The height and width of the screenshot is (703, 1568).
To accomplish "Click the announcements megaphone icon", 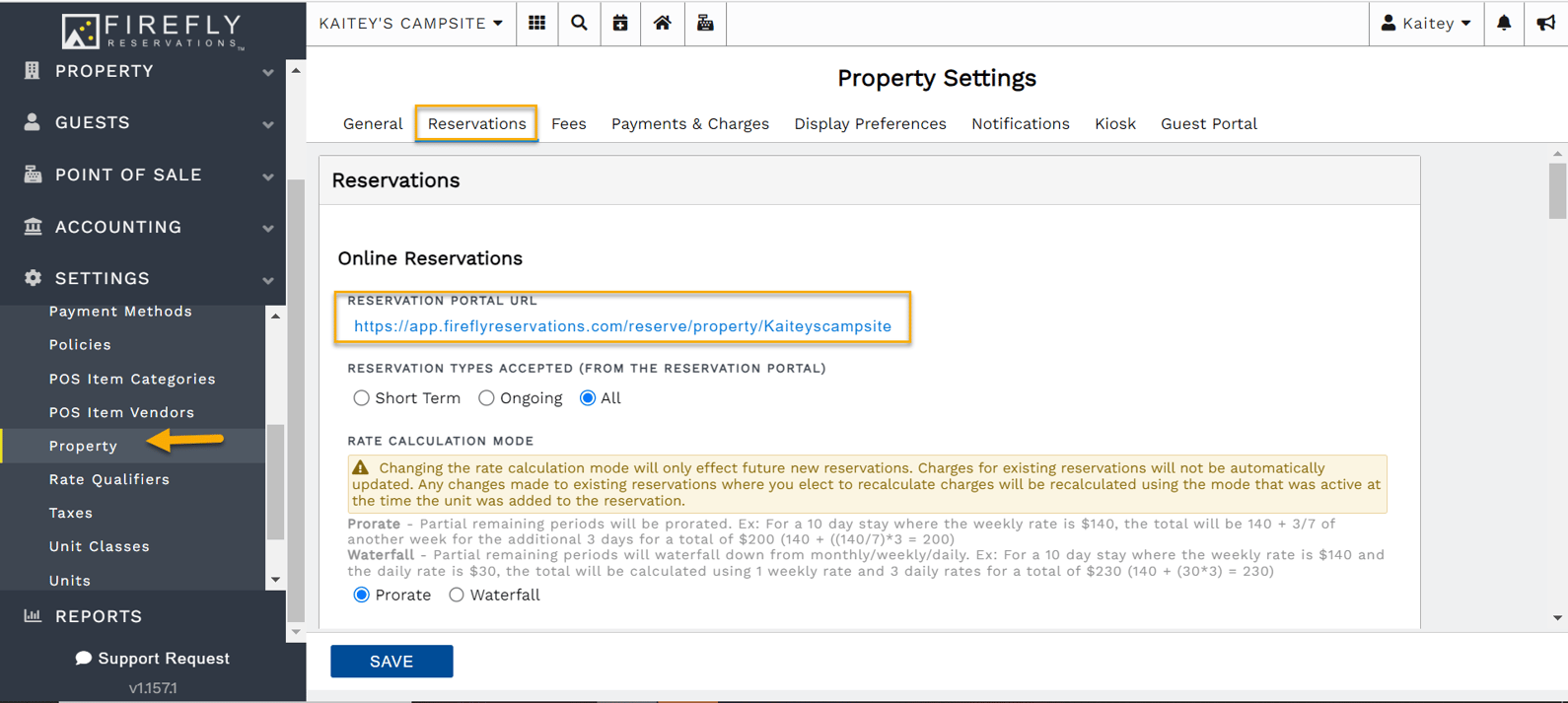I will point(1545,23).
